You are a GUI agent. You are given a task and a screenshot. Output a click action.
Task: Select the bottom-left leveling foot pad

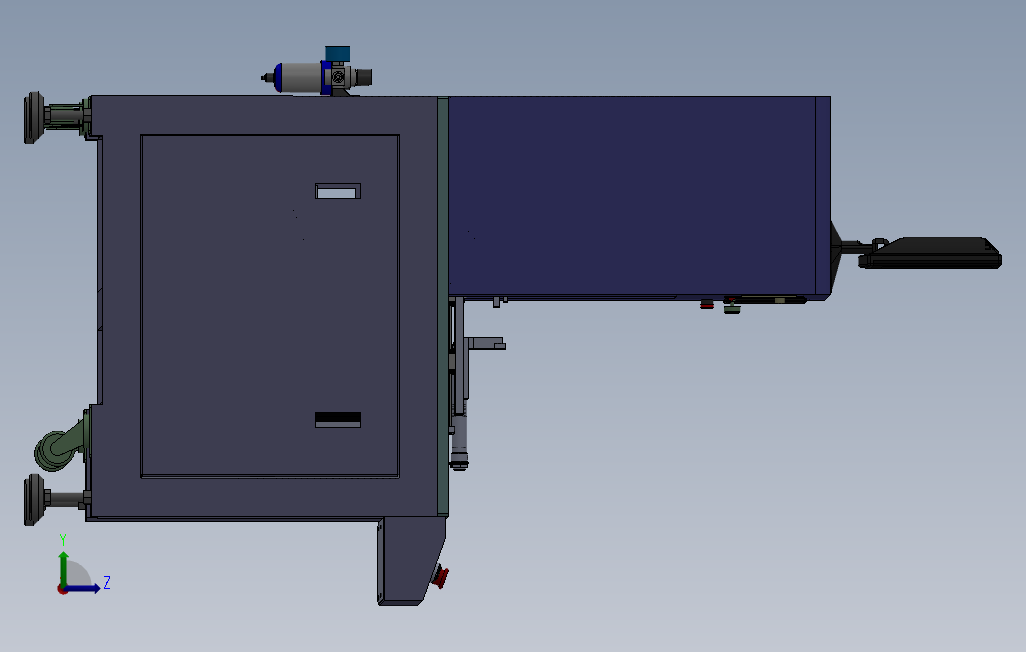pyautogui.click(x=34, y=500)
